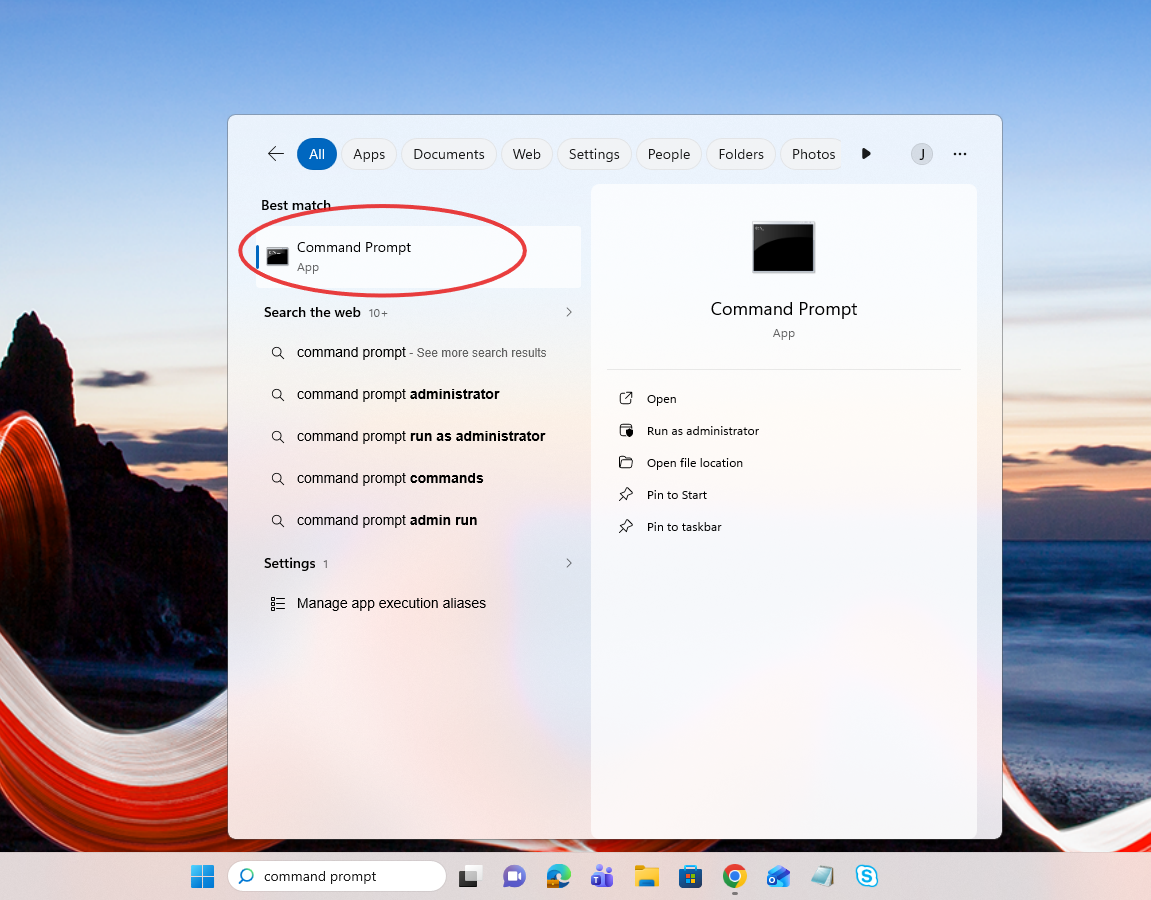
Task: Click the small Command Prompt icon in Best match
Action: pyautogui.click(x=277, y=256)
